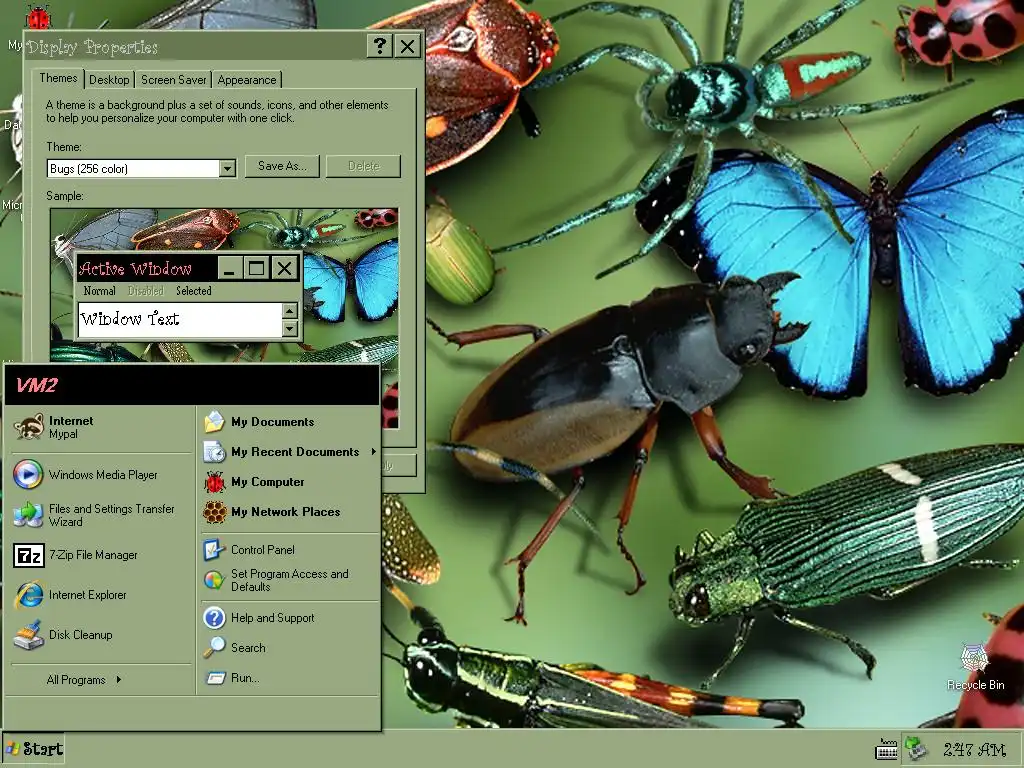Switch to Themes tab
Viewport: 1024px width, 768px height.
(x=58, y=78)
